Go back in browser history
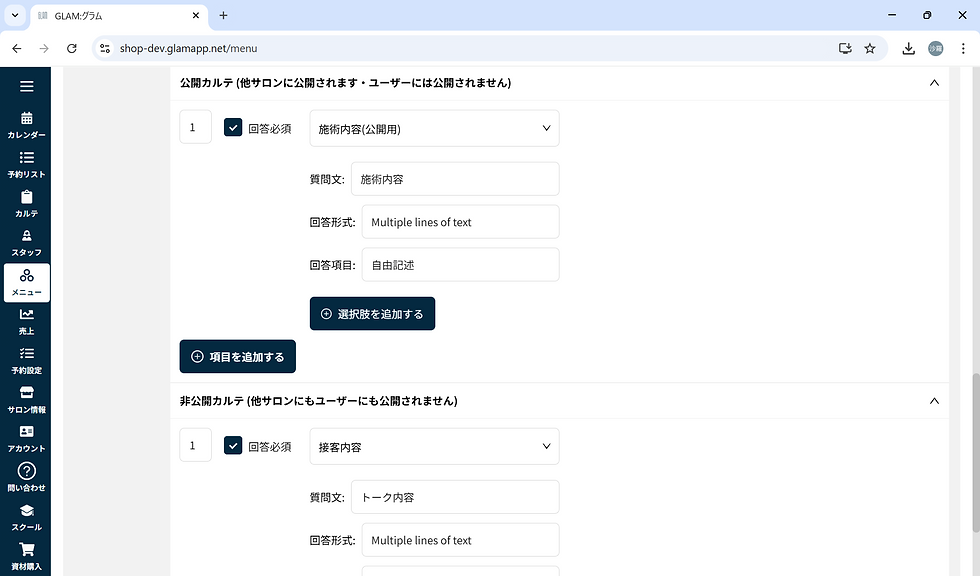 click(17, 48)
